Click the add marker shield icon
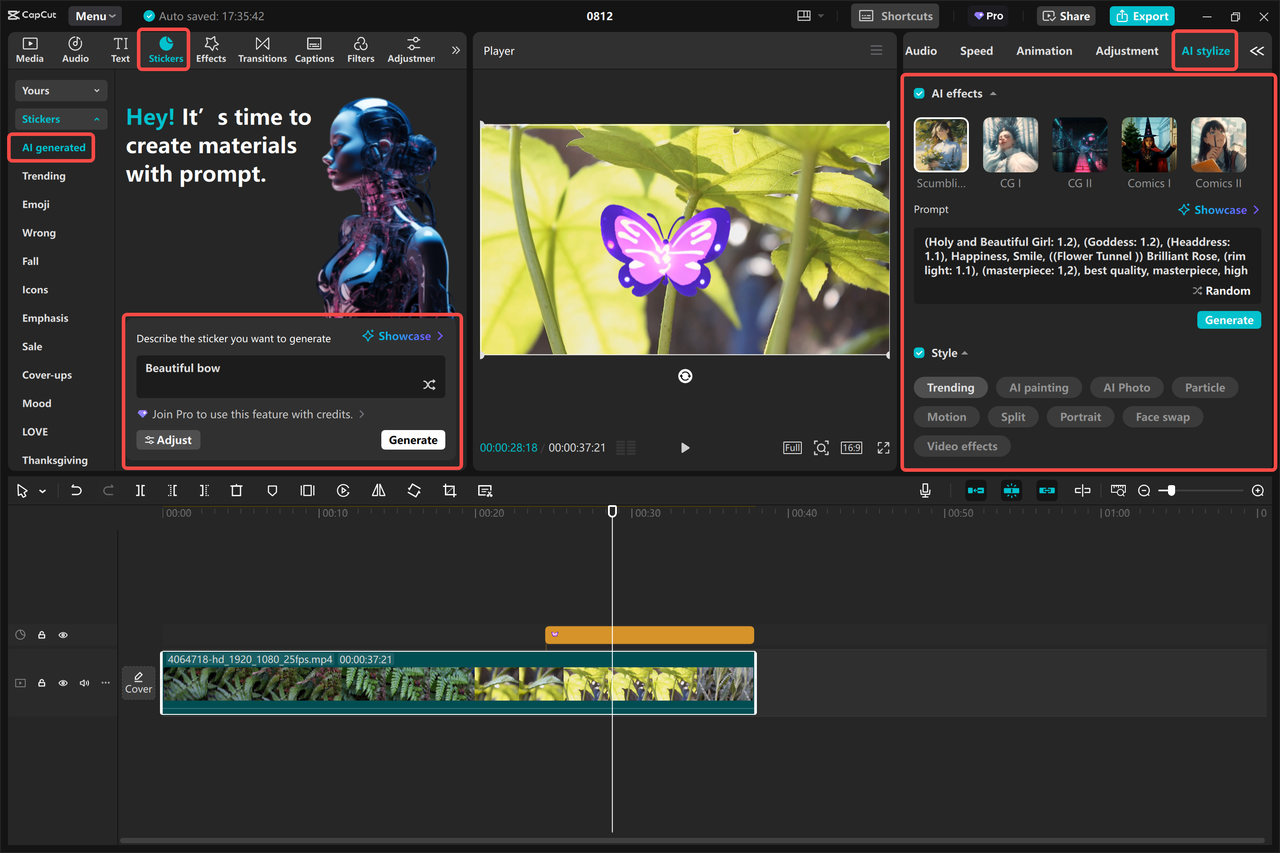Image resolution: width=1280 pixels, height=853 pixels. (x=272, y=491)
